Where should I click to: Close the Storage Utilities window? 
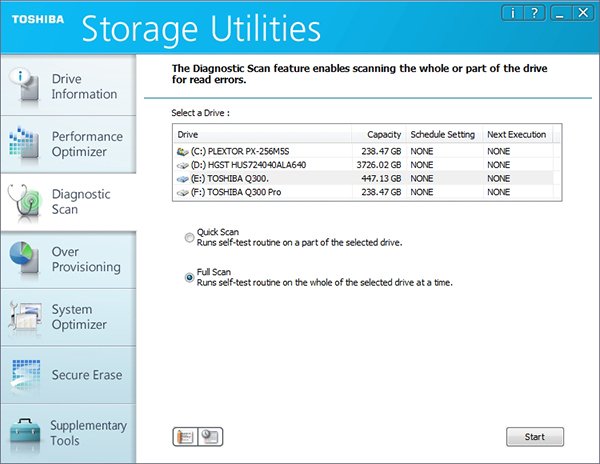pos(583,13)
